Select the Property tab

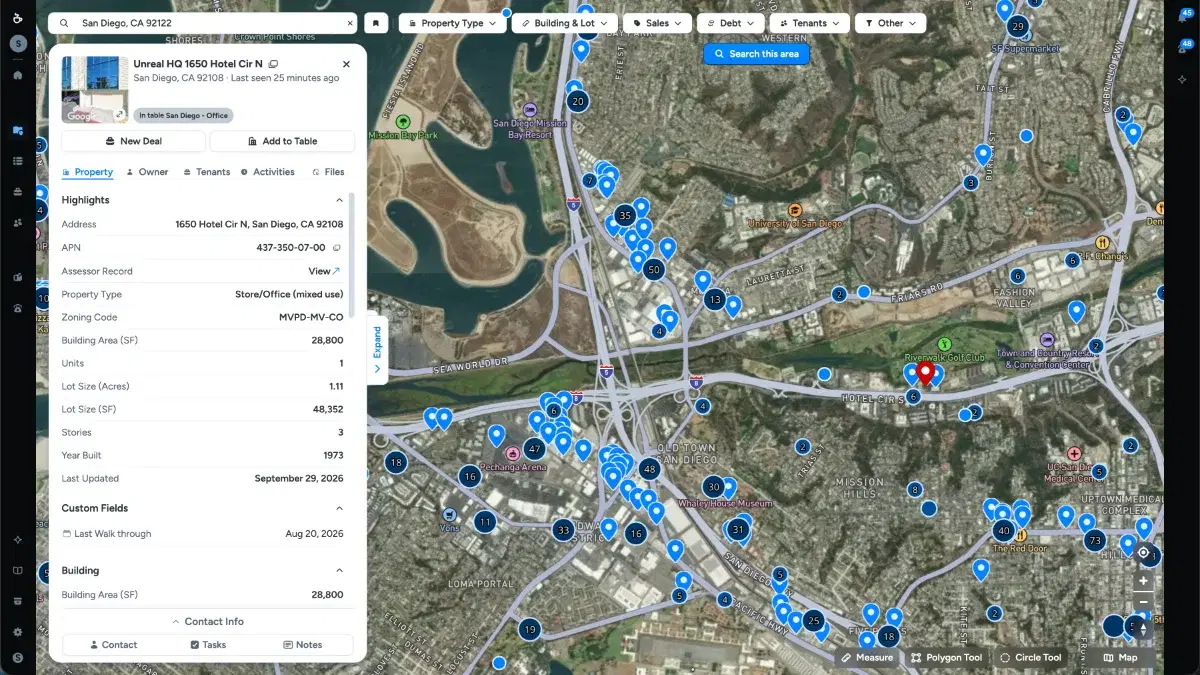pos(88,172)
